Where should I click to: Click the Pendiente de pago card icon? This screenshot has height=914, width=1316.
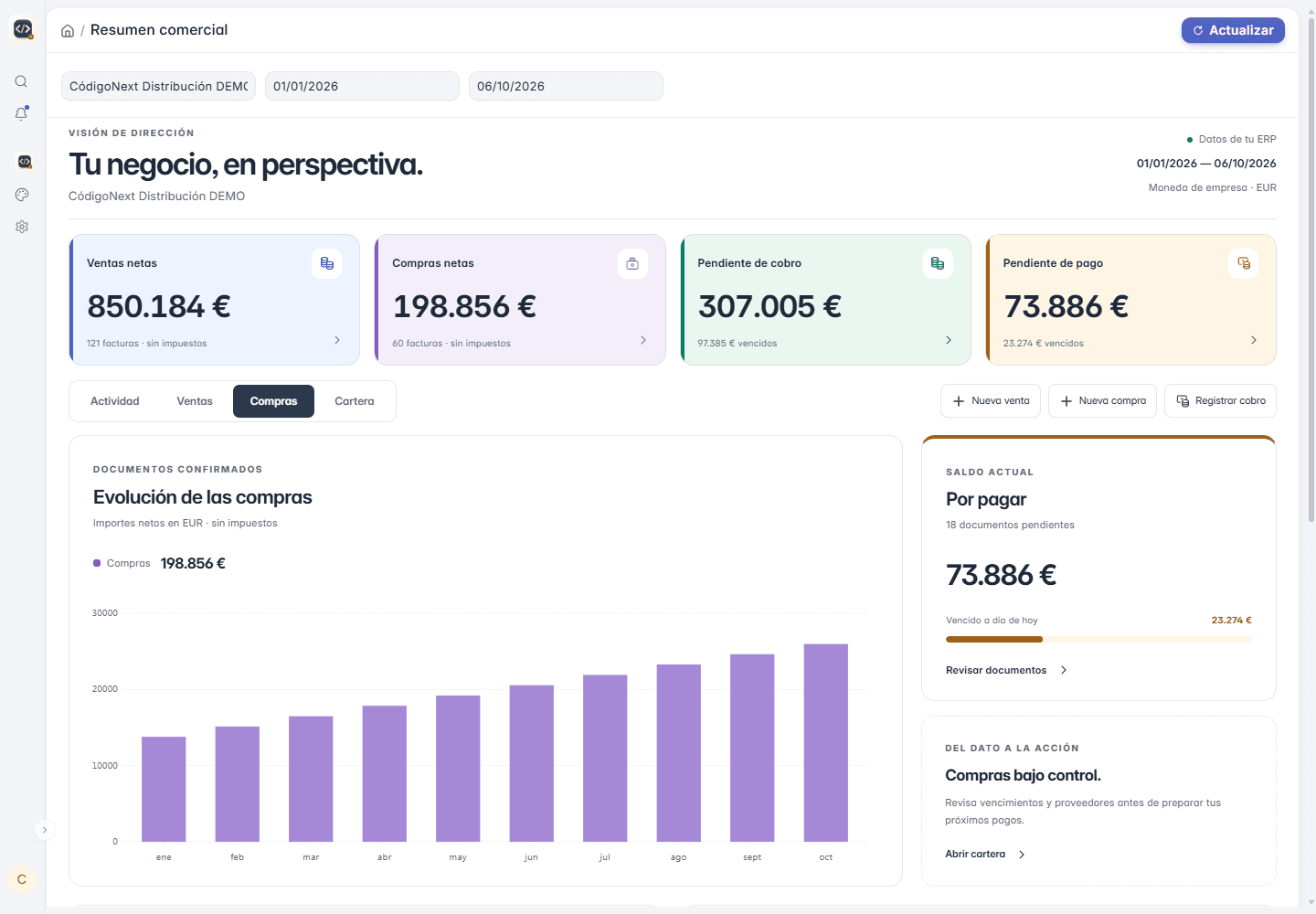coord(1244,263)
